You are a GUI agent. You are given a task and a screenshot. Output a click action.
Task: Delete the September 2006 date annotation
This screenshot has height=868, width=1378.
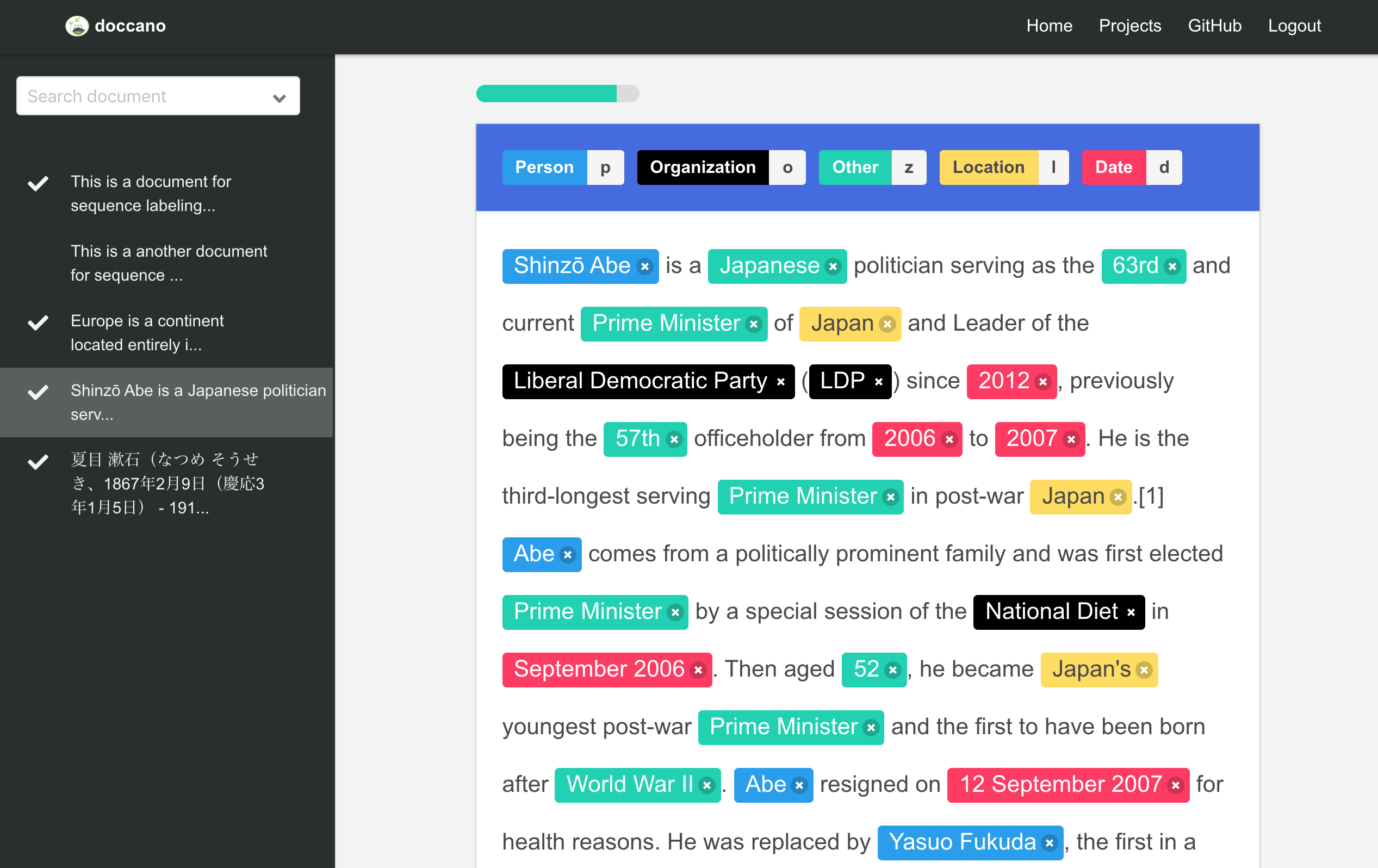[x=698, y=671]
